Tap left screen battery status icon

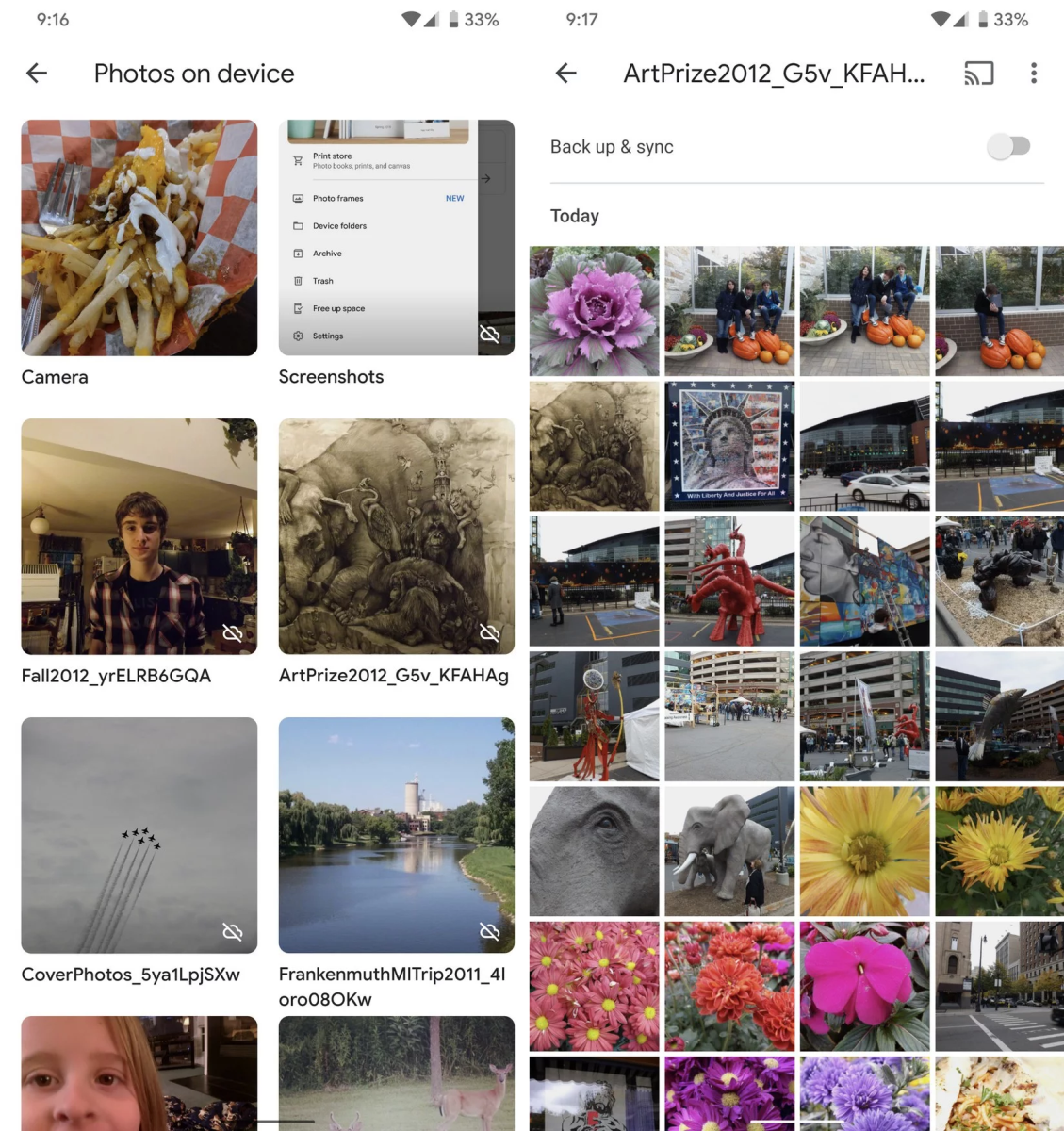453,19
